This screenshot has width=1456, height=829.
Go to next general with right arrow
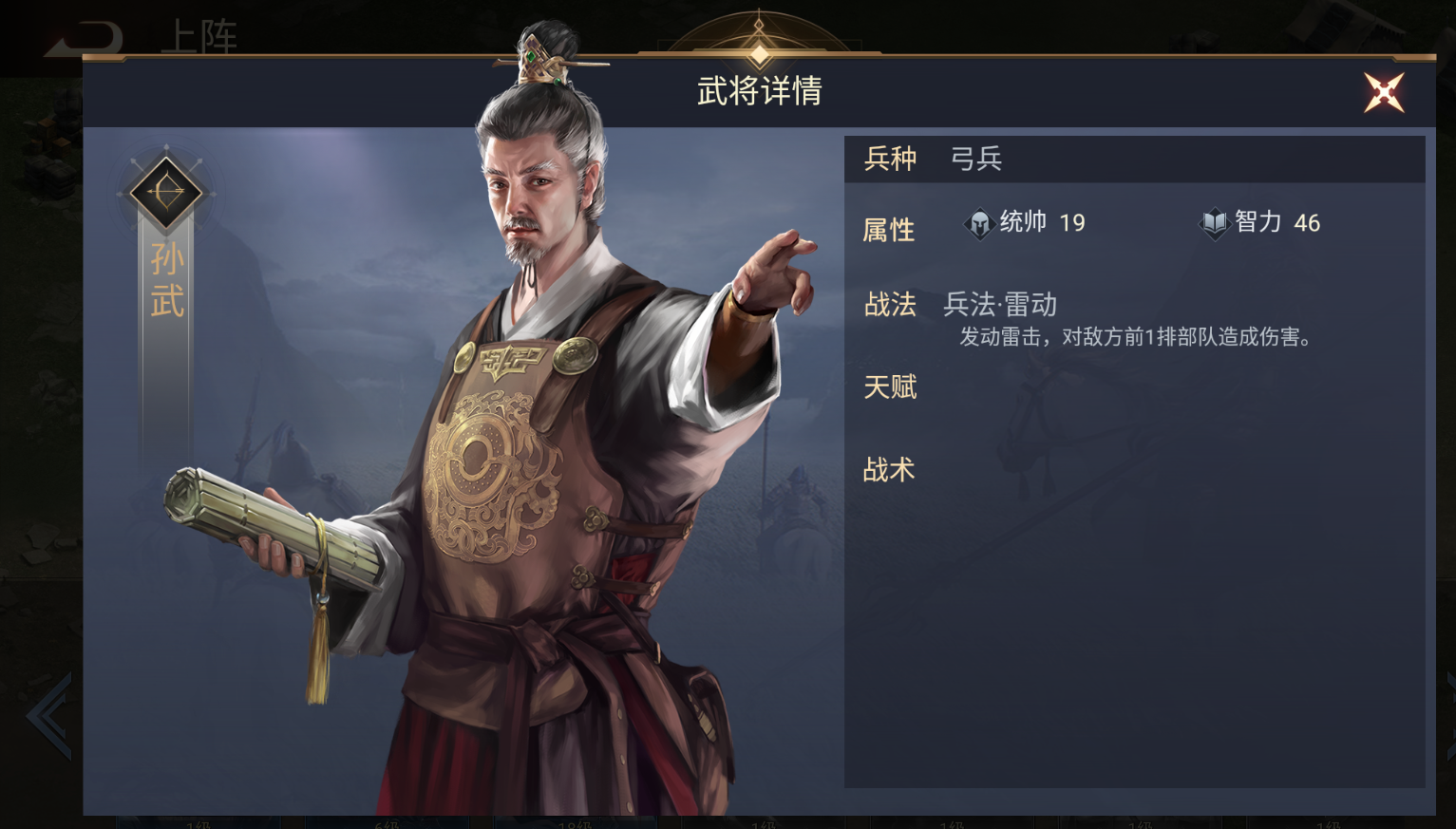point(1450,716)
